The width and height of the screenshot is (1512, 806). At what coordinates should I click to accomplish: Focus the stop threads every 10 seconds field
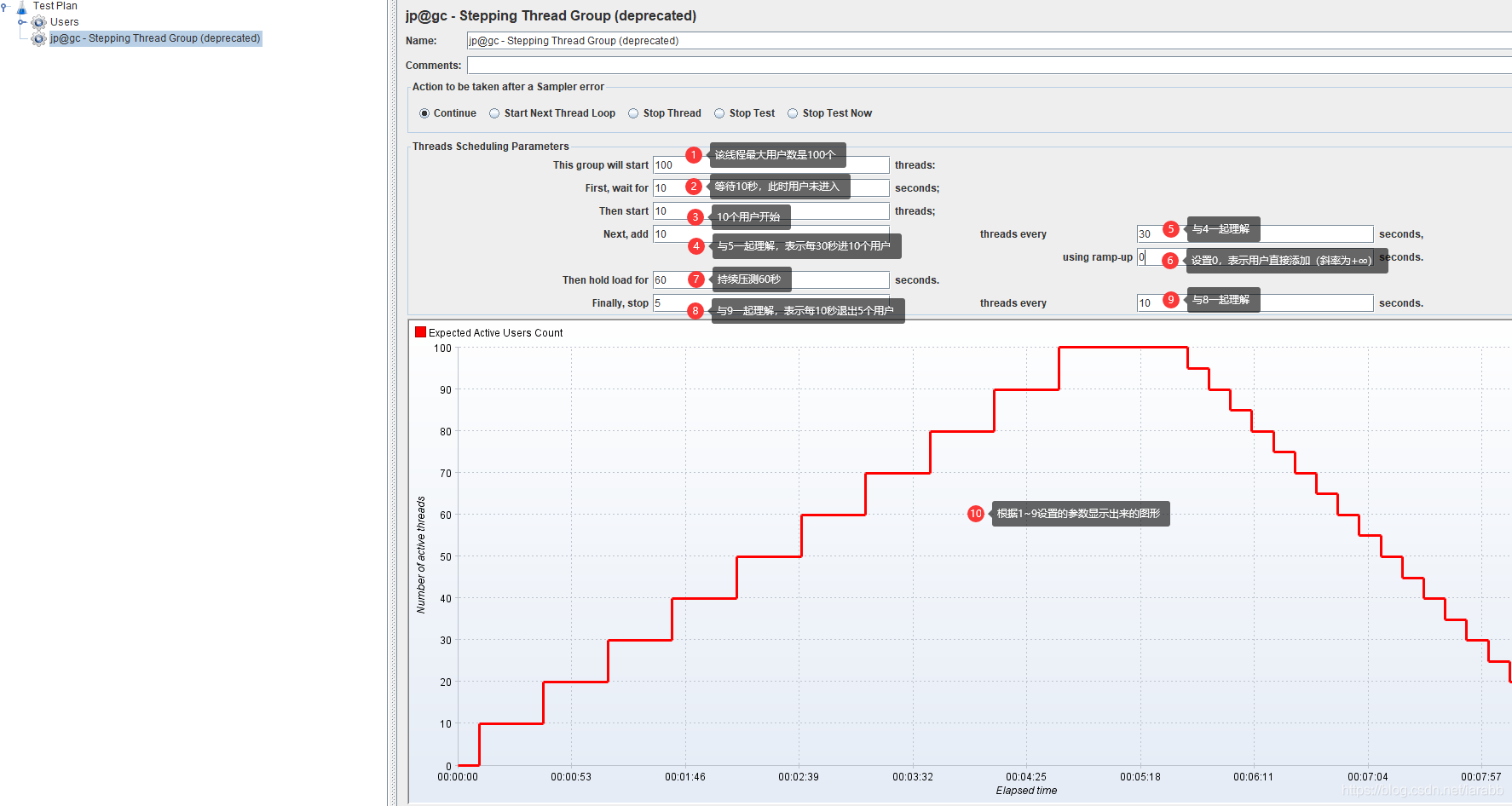point(1255,303)
